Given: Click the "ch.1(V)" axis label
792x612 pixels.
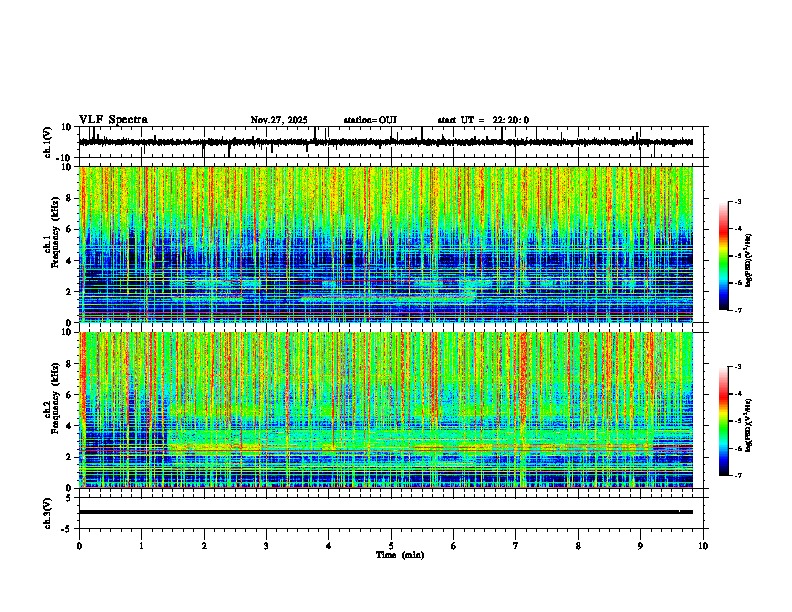Looking at the screenshot, I should point(48,142).
